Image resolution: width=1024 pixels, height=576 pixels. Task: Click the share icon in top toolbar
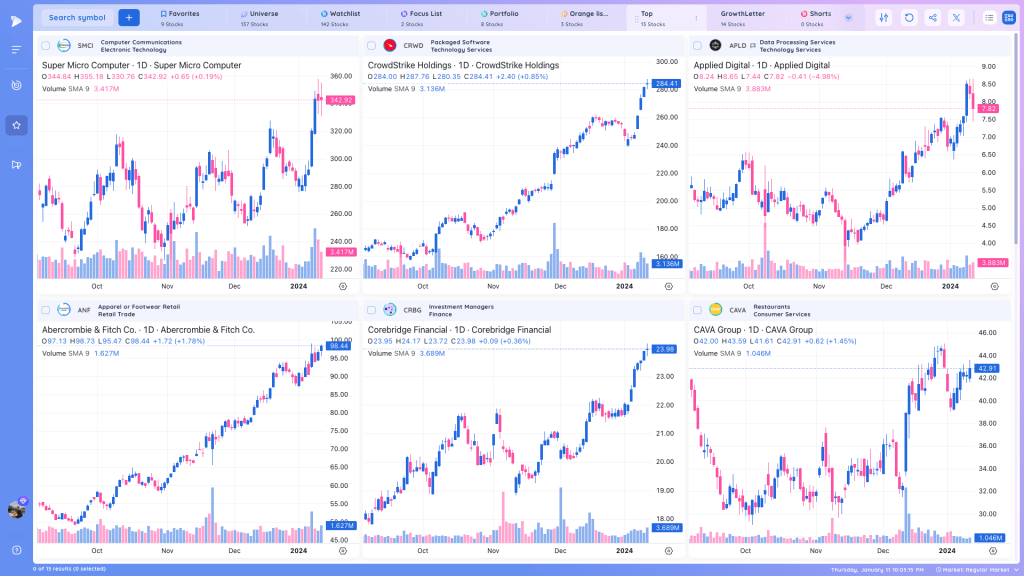click(933, 18)
